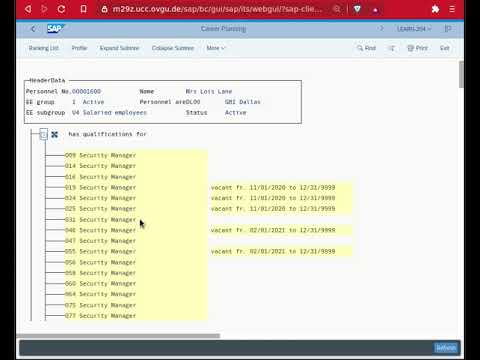
Task: Open the browser extensions puzzle icon
Action: (x=435, y=9)
